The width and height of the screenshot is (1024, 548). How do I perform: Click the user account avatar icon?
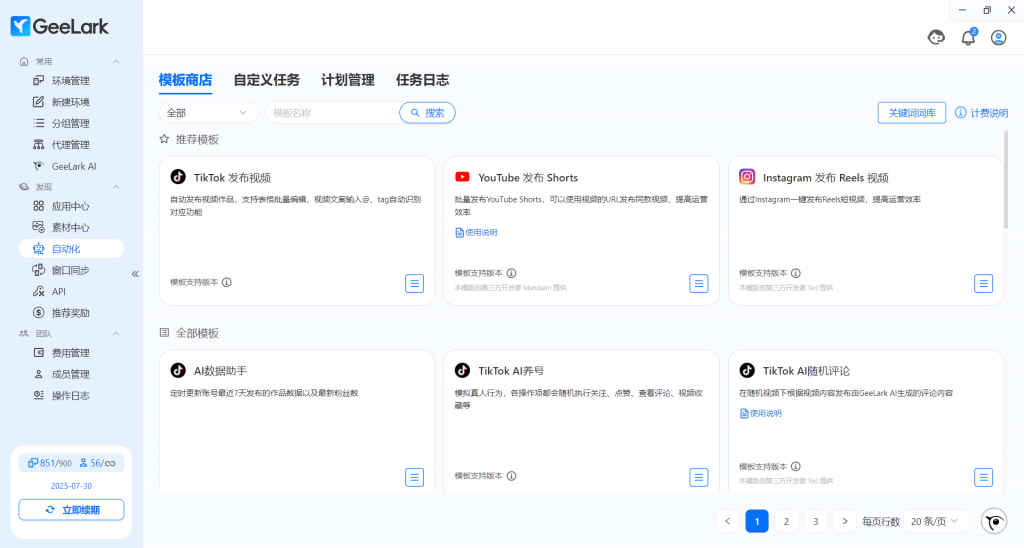click(x=998, y=38)
